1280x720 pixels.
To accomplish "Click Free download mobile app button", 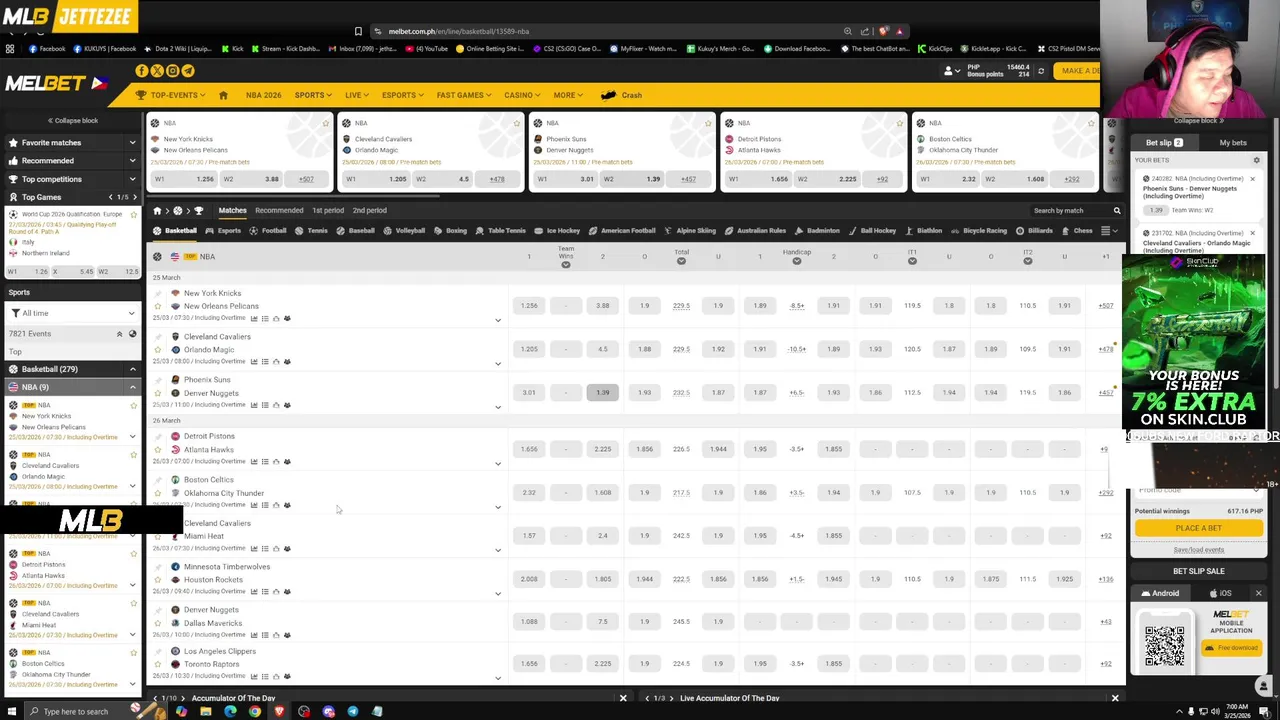I will 1231,648.
